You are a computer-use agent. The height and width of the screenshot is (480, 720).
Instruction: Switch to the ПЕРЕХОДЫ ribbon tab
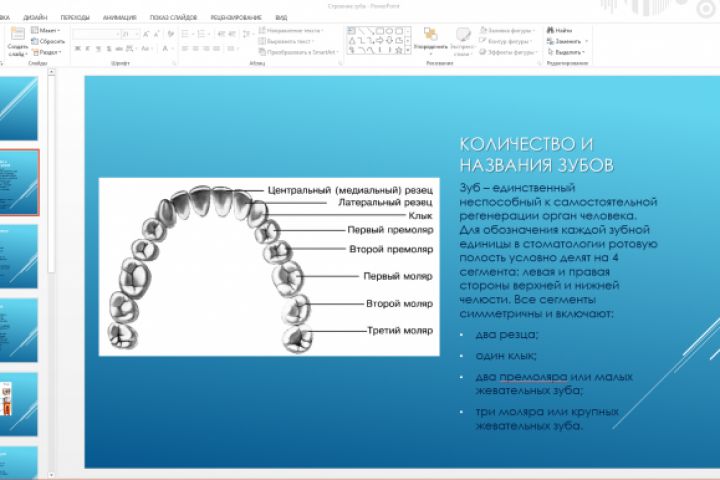point(75,17)
